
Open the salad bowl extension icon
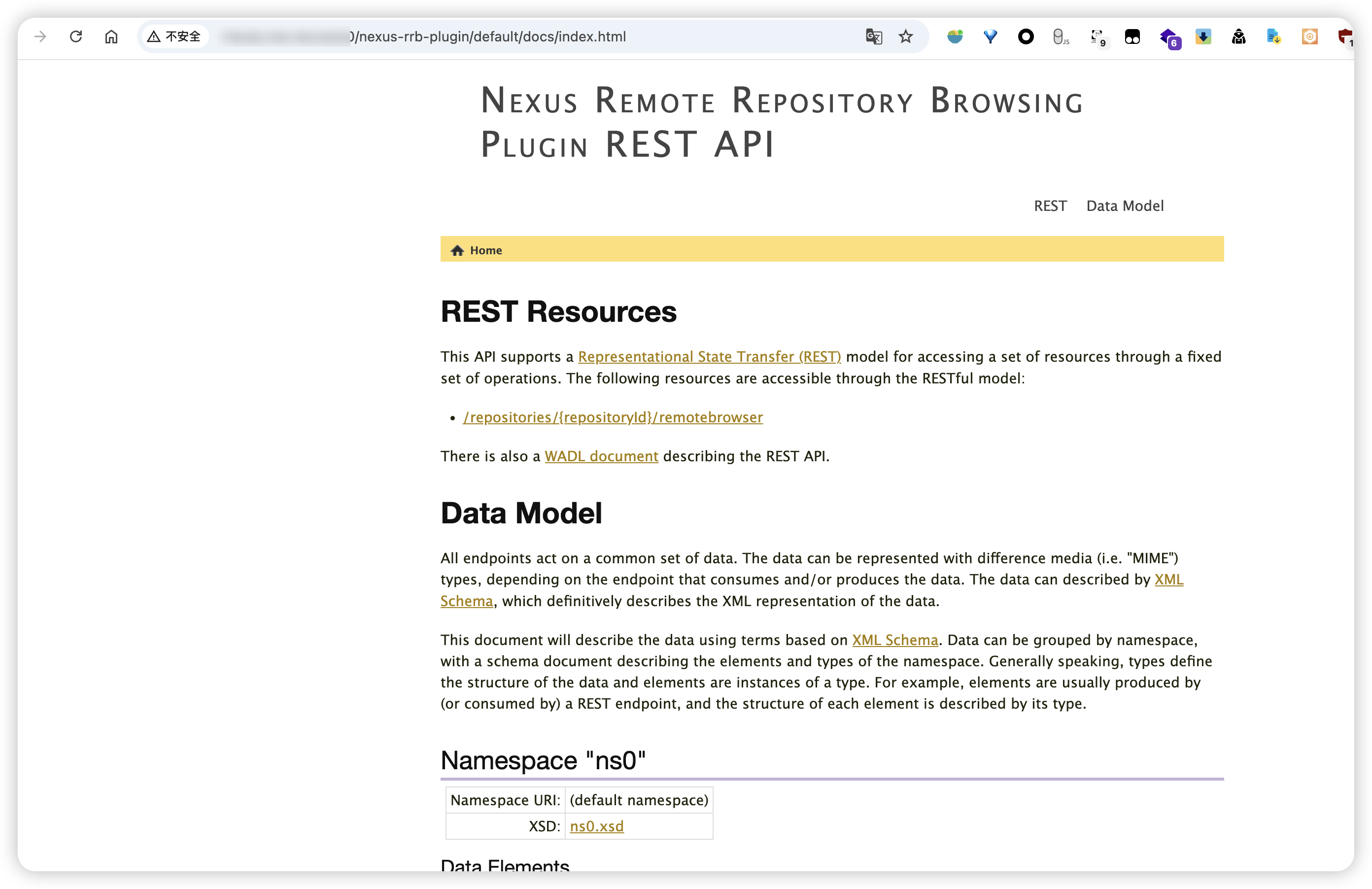click(955, 36)
